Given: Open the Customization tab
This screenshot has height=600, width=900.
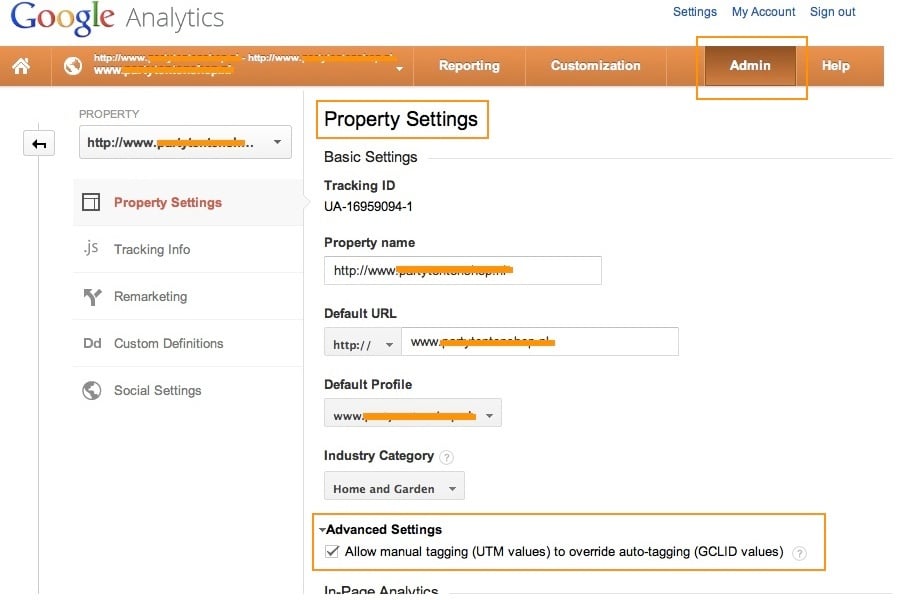Looking at the screenshot, I should 594,65.
